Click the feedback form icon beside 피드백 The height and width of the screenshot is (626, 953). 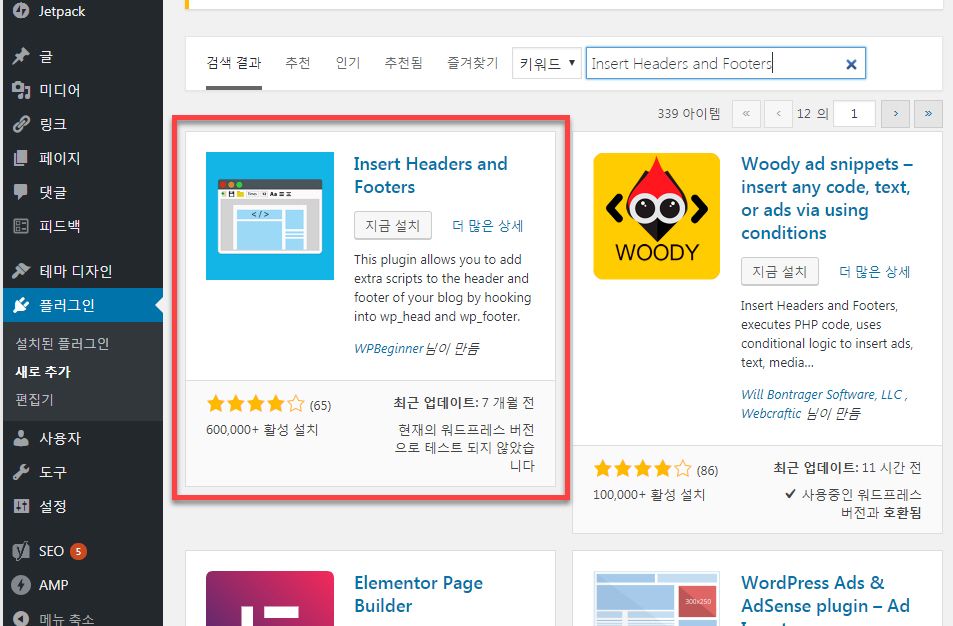pyautogui.click(x=21, y=226)
